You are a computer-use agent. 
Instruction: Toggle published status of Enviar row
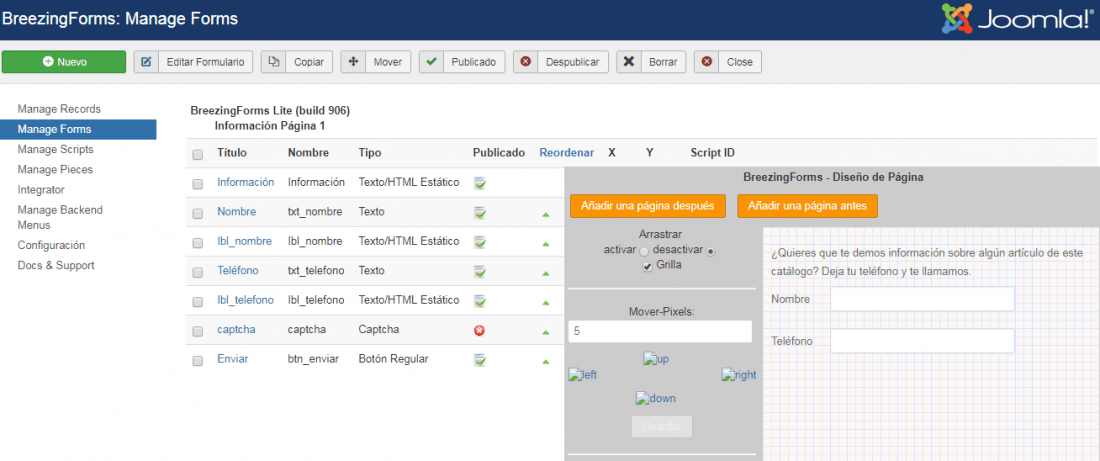coord(480,360)
